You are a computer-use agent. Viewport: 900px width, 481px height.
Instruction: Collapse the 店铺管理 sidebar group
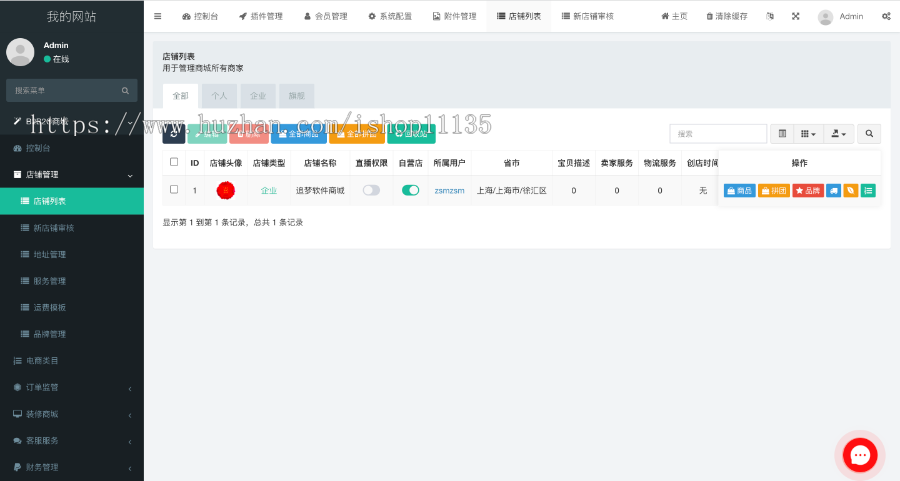click(x=72, y=174)
